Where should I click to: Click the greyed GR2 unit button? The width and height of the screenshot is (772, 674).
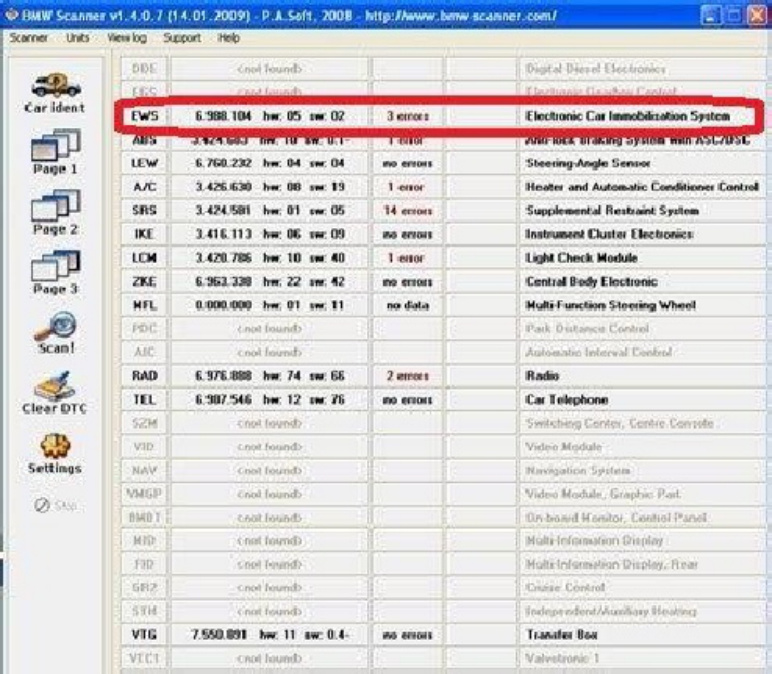[x=144, y=587]
